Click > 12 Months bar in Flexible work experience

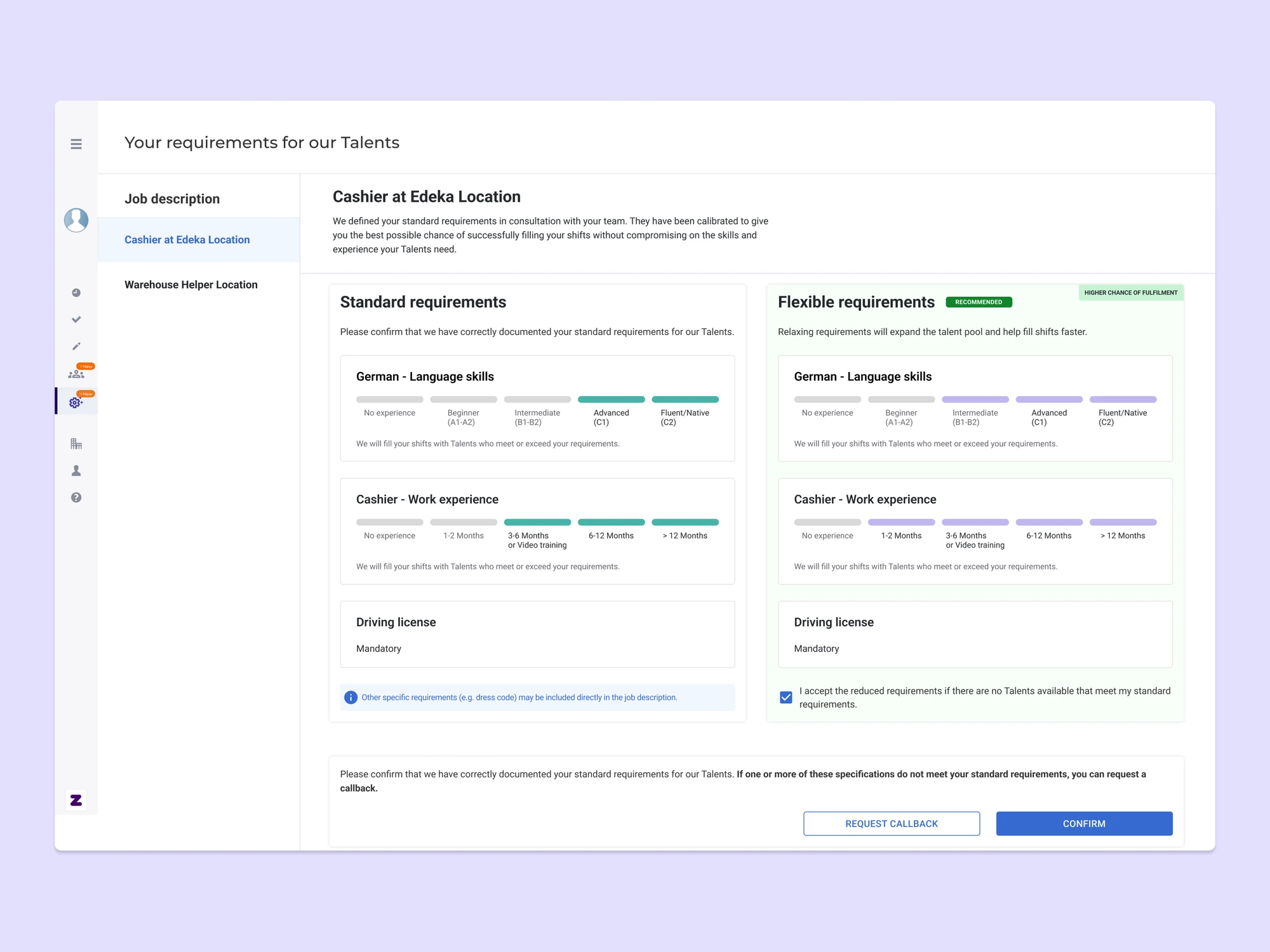(x=1123, y=522)
